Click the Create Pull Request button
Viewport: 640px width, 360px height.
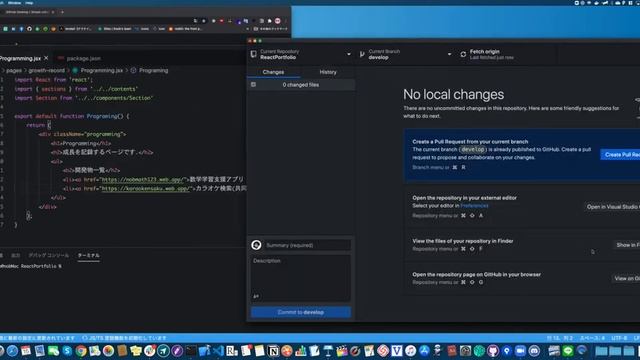(620, 155)
